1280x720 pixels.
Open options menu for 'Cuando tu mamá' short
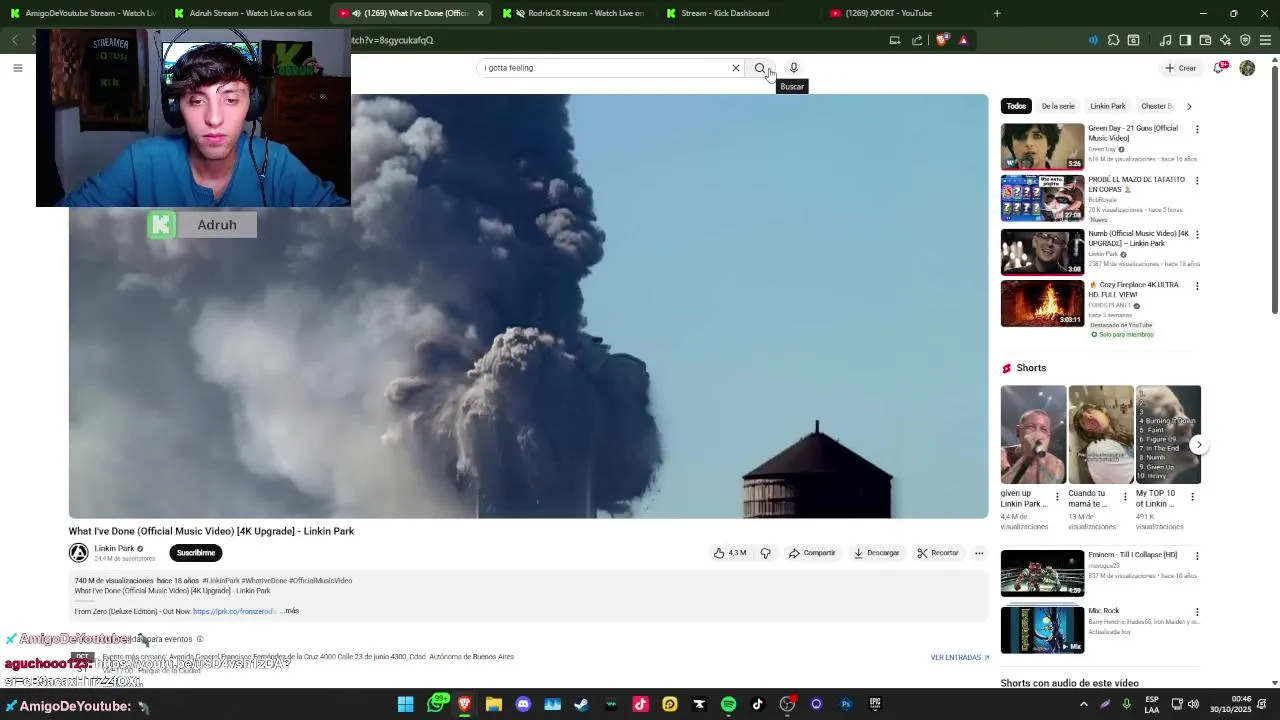click(1125, 497)
